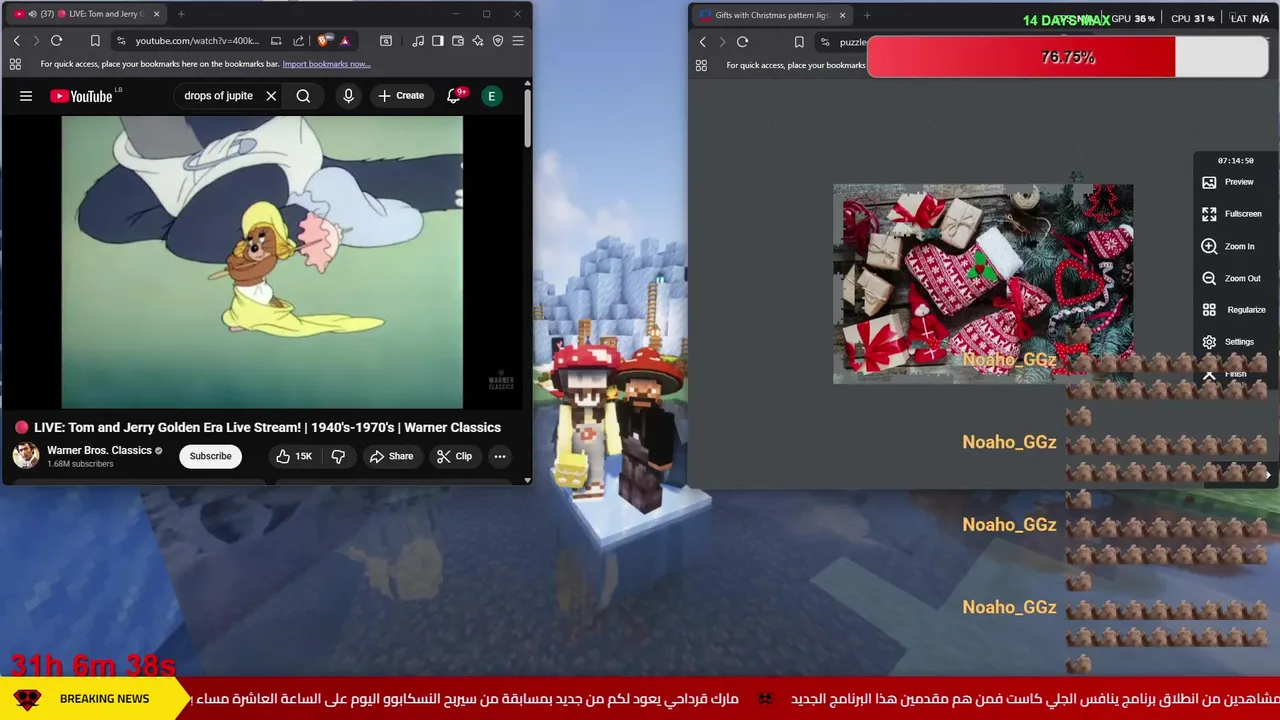
Task: Open more actions three-dot menu under video
Action: click(499, 456)
